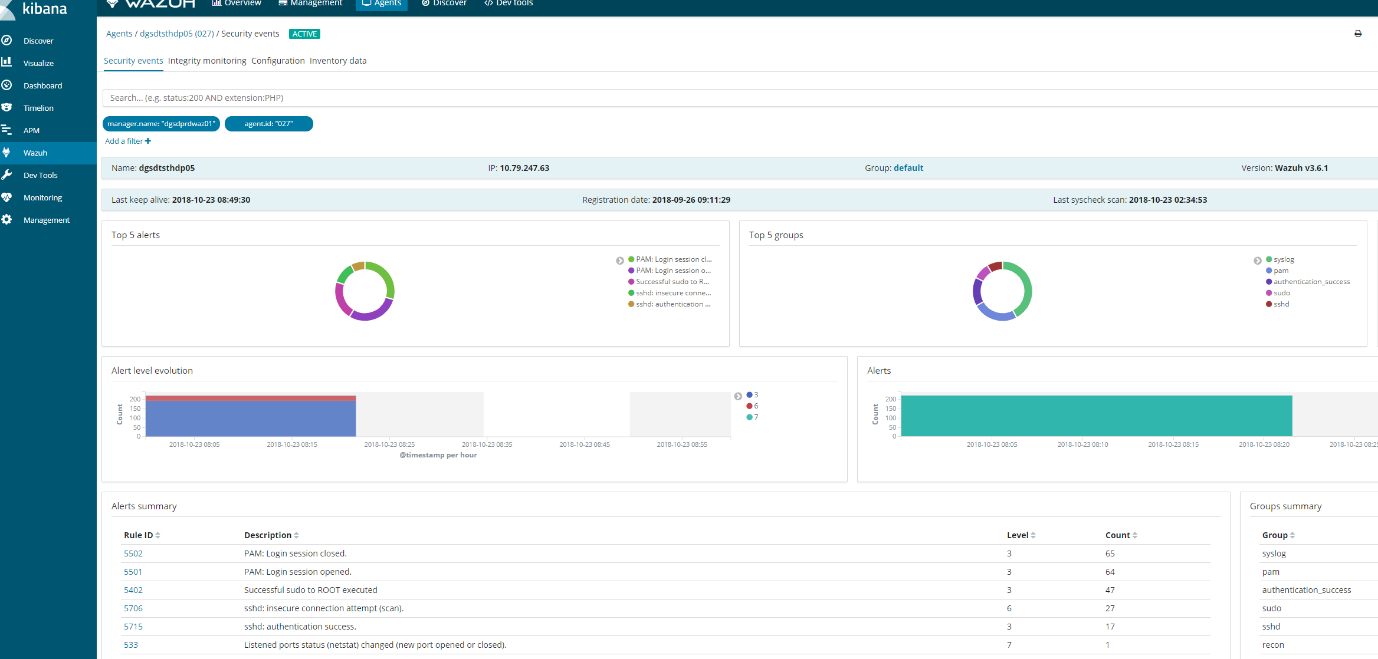Sort alerts summary by Count column
Viewport: 1378px width, 659px height.
click(1121, 535)
